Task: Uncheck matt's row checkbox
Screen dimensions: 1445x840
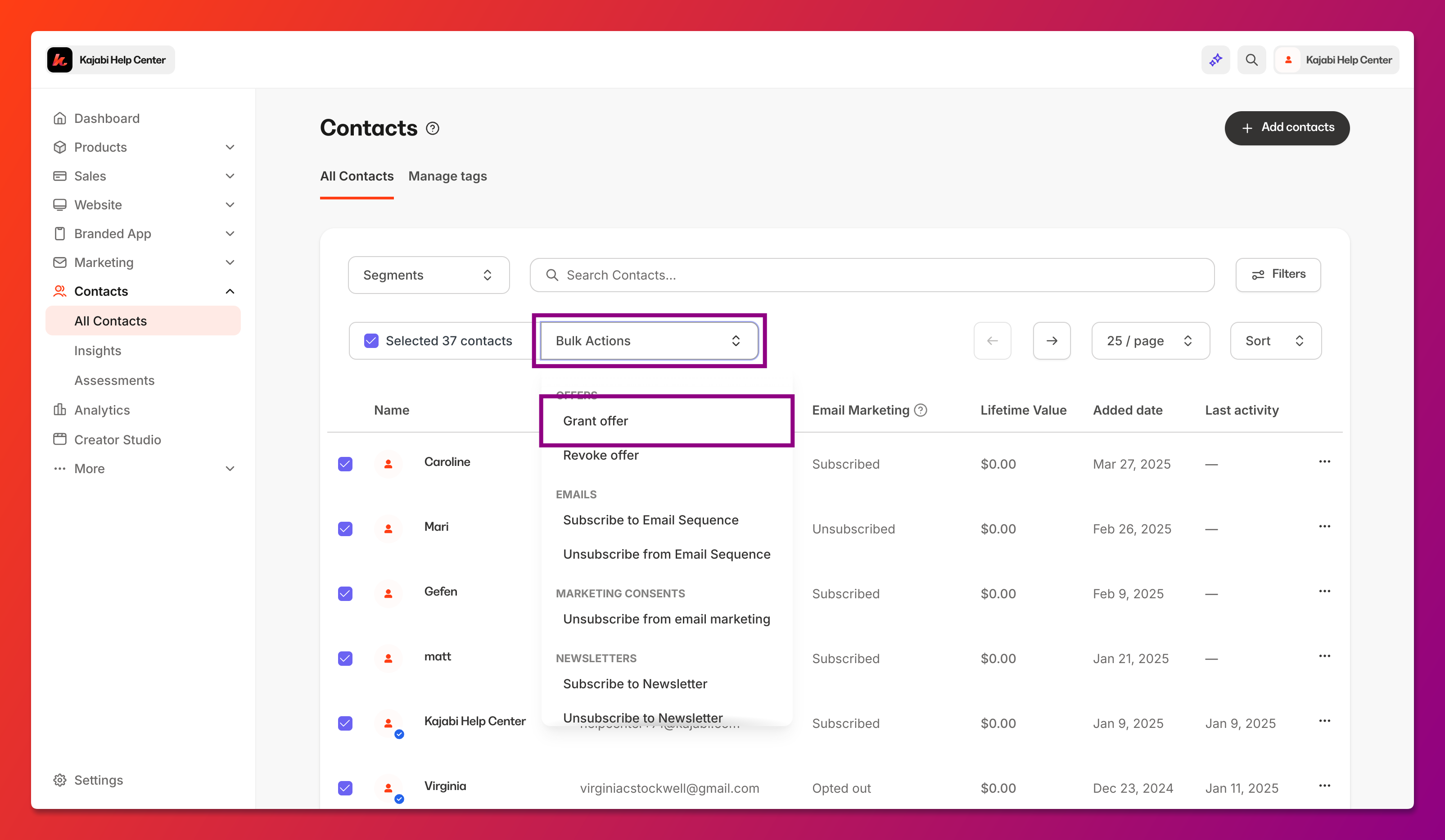Action: coord(345,658)
